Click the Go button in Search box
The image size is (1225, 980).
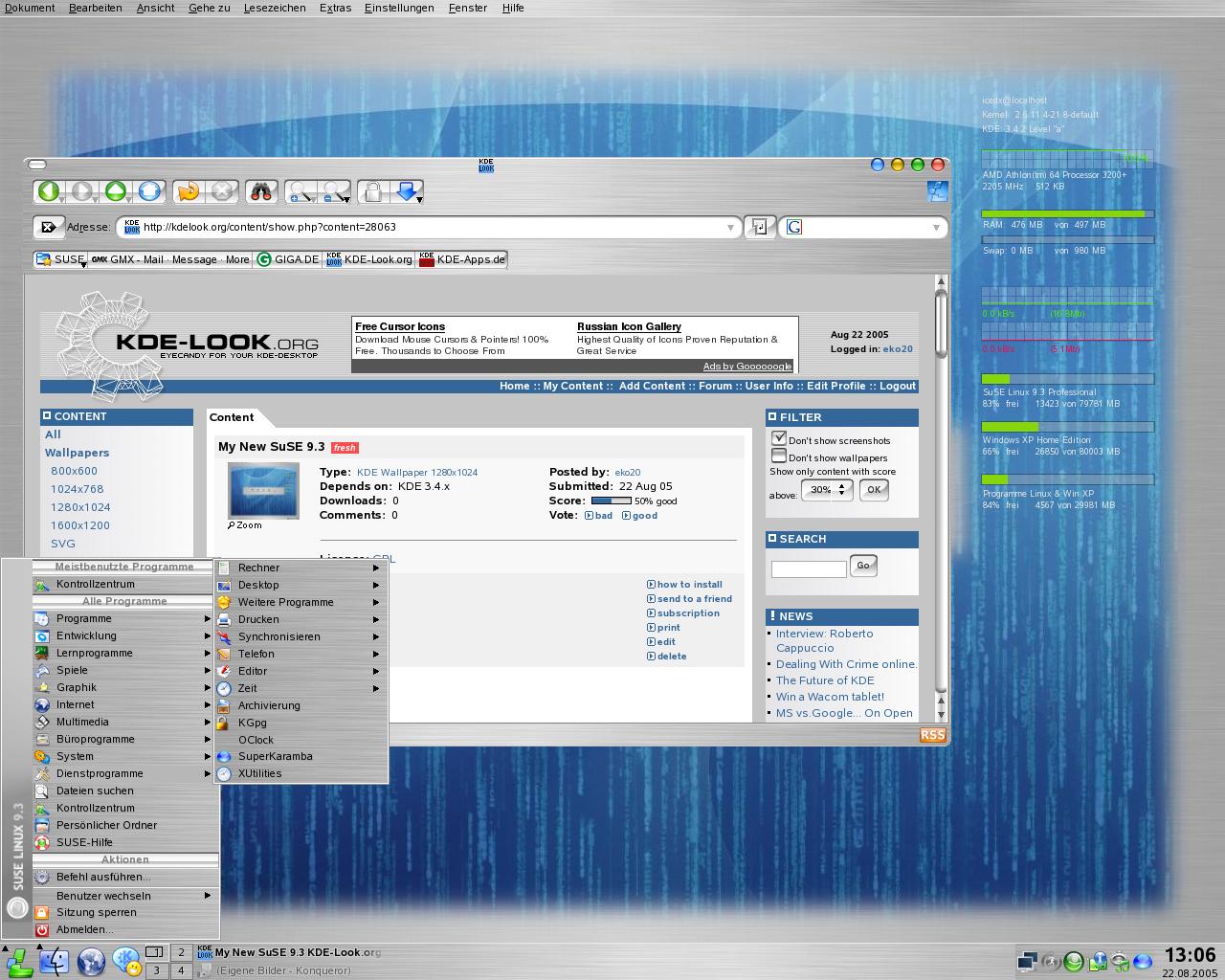863,566
